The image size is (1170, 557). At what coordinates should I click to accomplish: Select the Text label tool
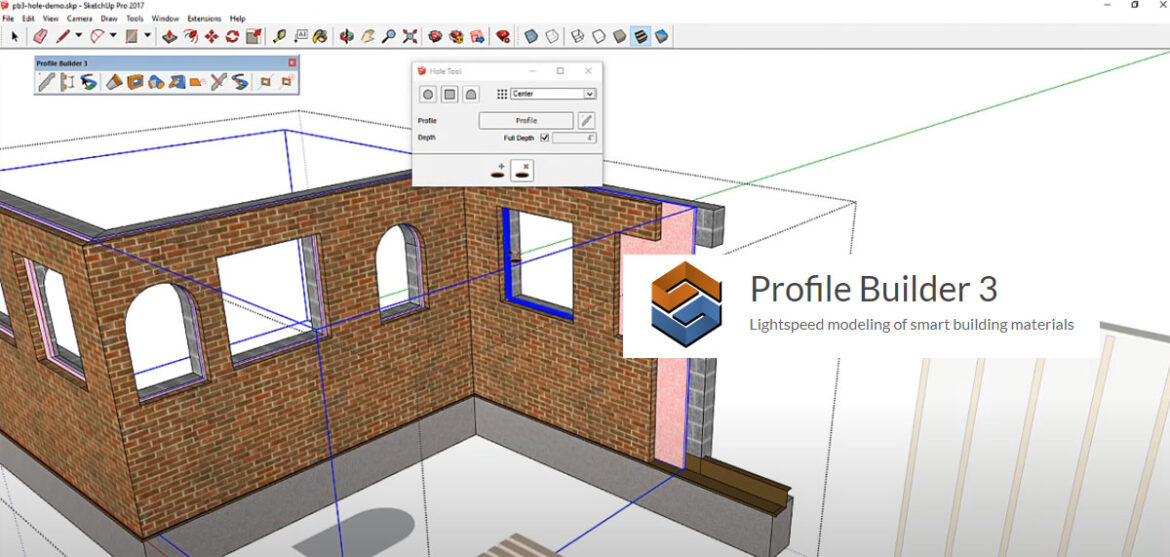[x=301, y=36]
